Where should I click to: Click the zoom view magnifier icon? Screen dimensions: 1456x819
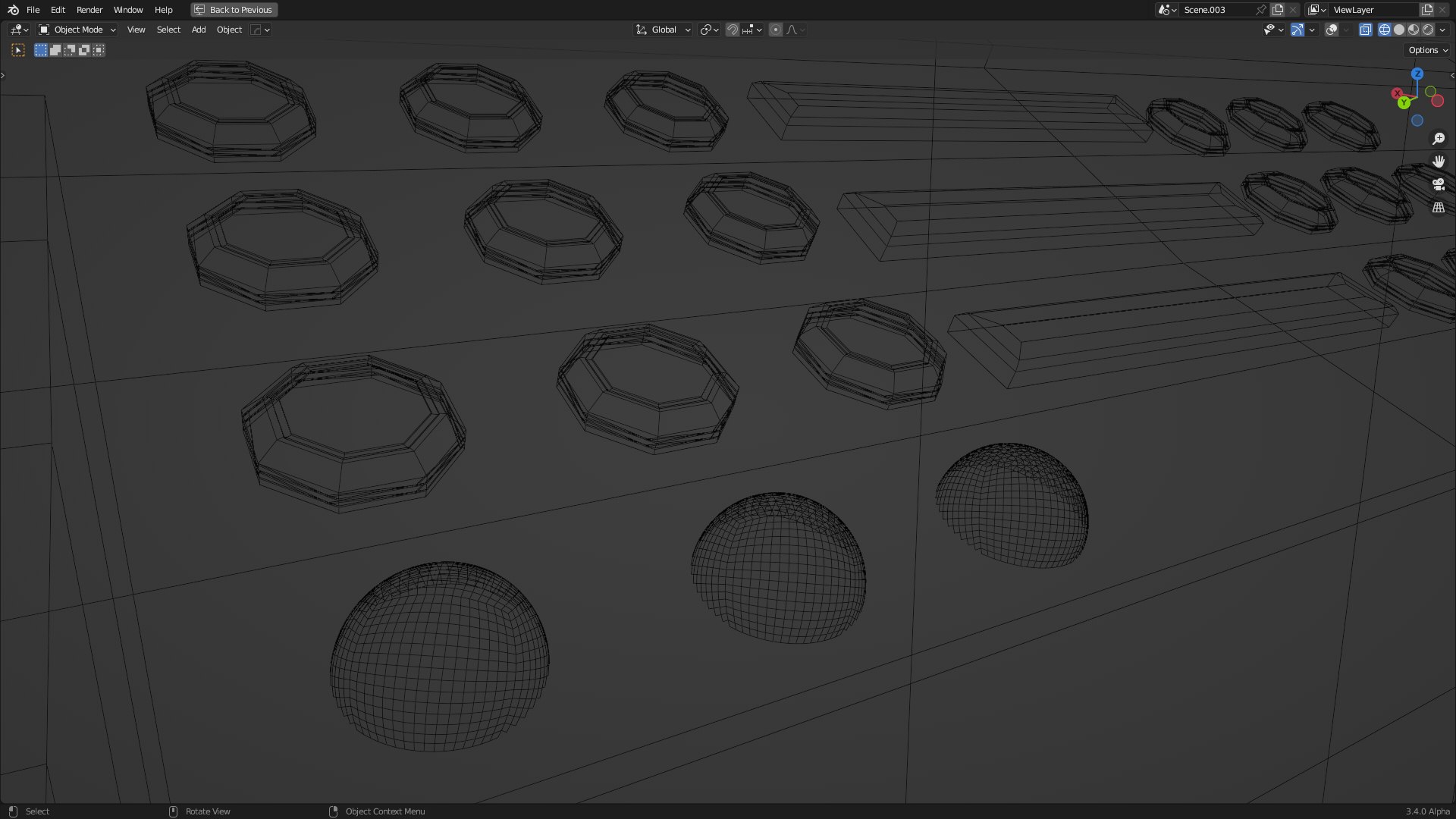(1438, 139)
